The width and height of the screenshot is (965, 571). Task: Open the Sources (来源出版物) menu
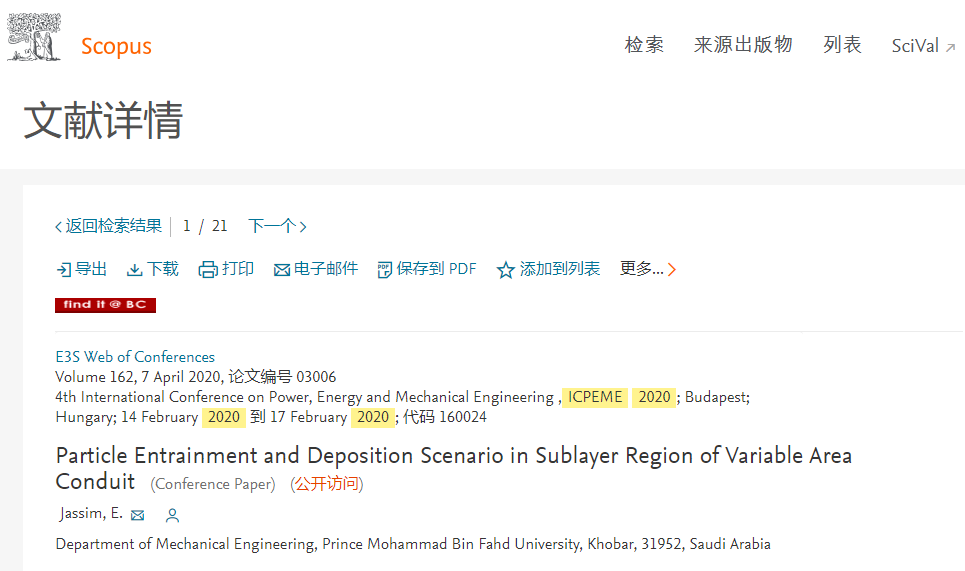(x=743, y=45)
